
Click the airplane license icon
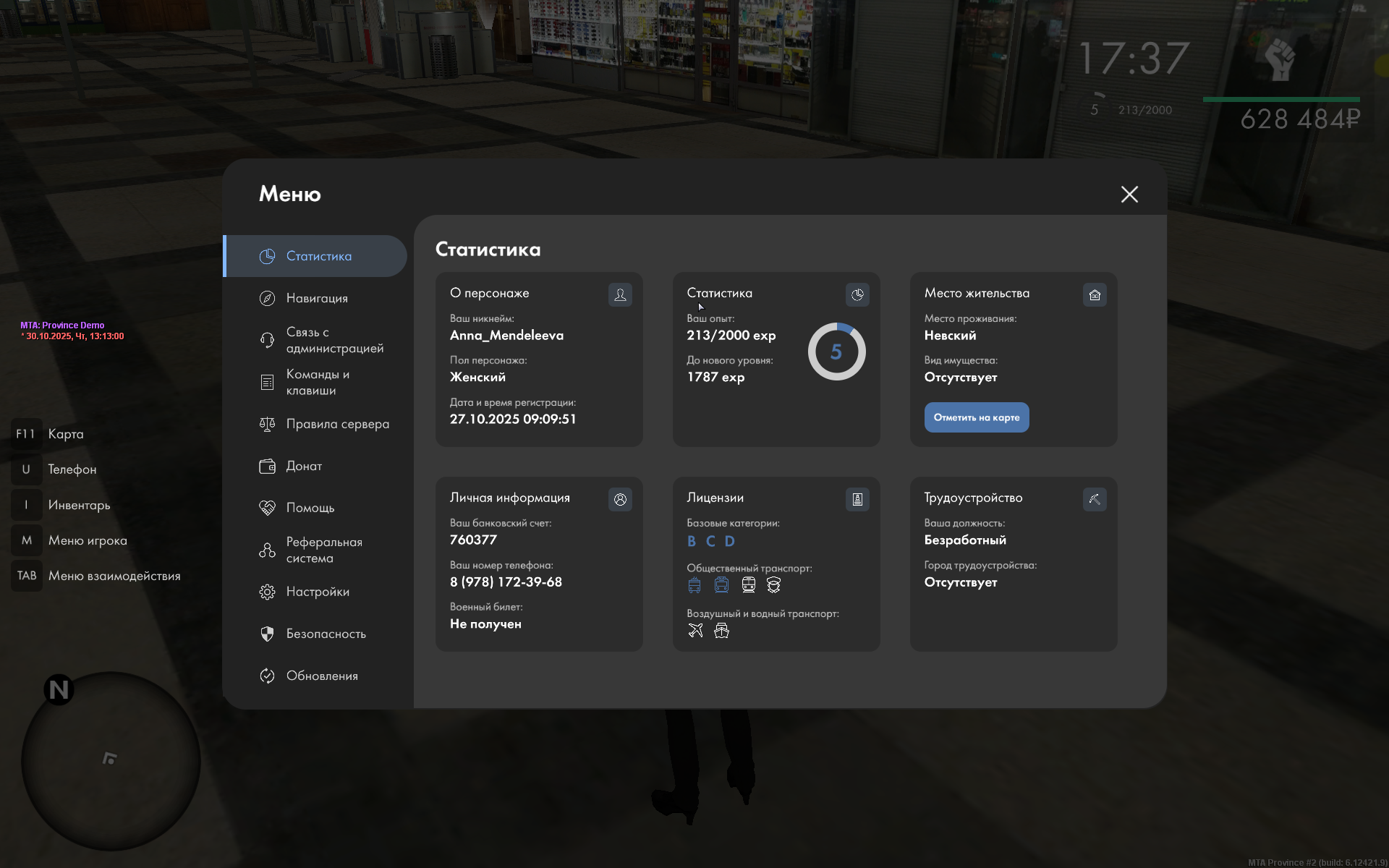[695, 631]
